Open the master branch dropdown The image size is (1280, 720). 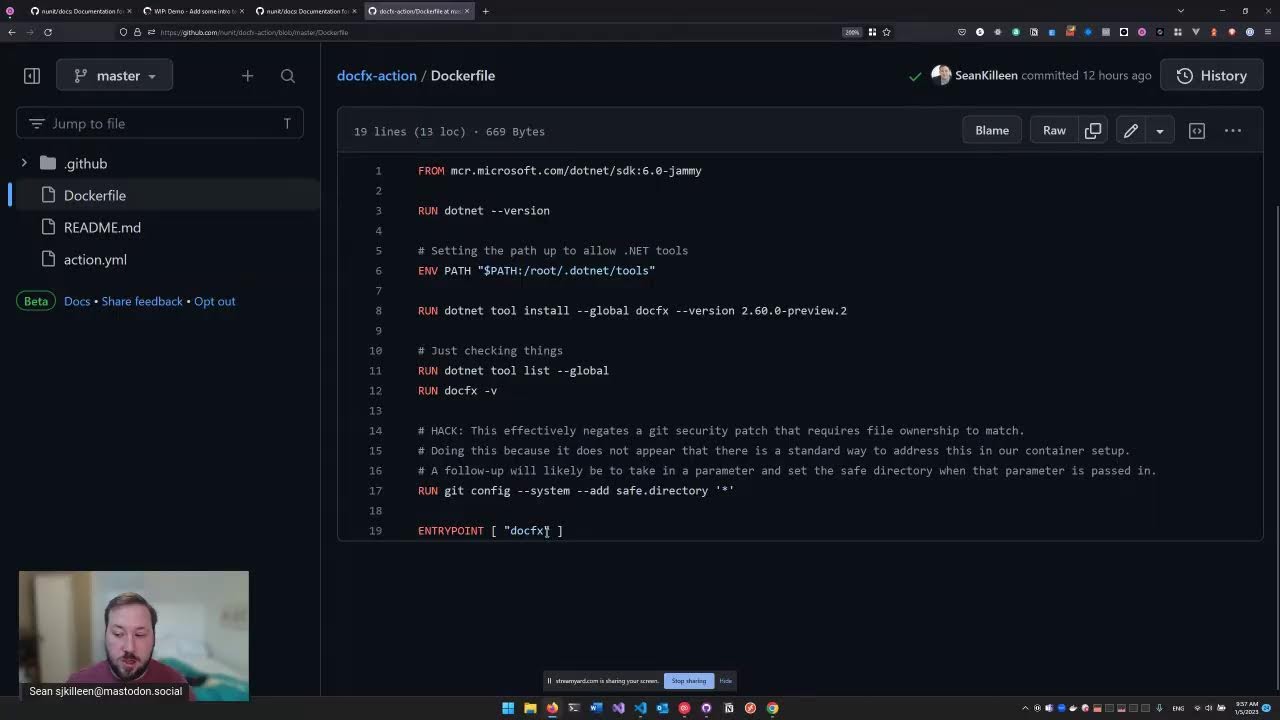(x=114, y=76)
